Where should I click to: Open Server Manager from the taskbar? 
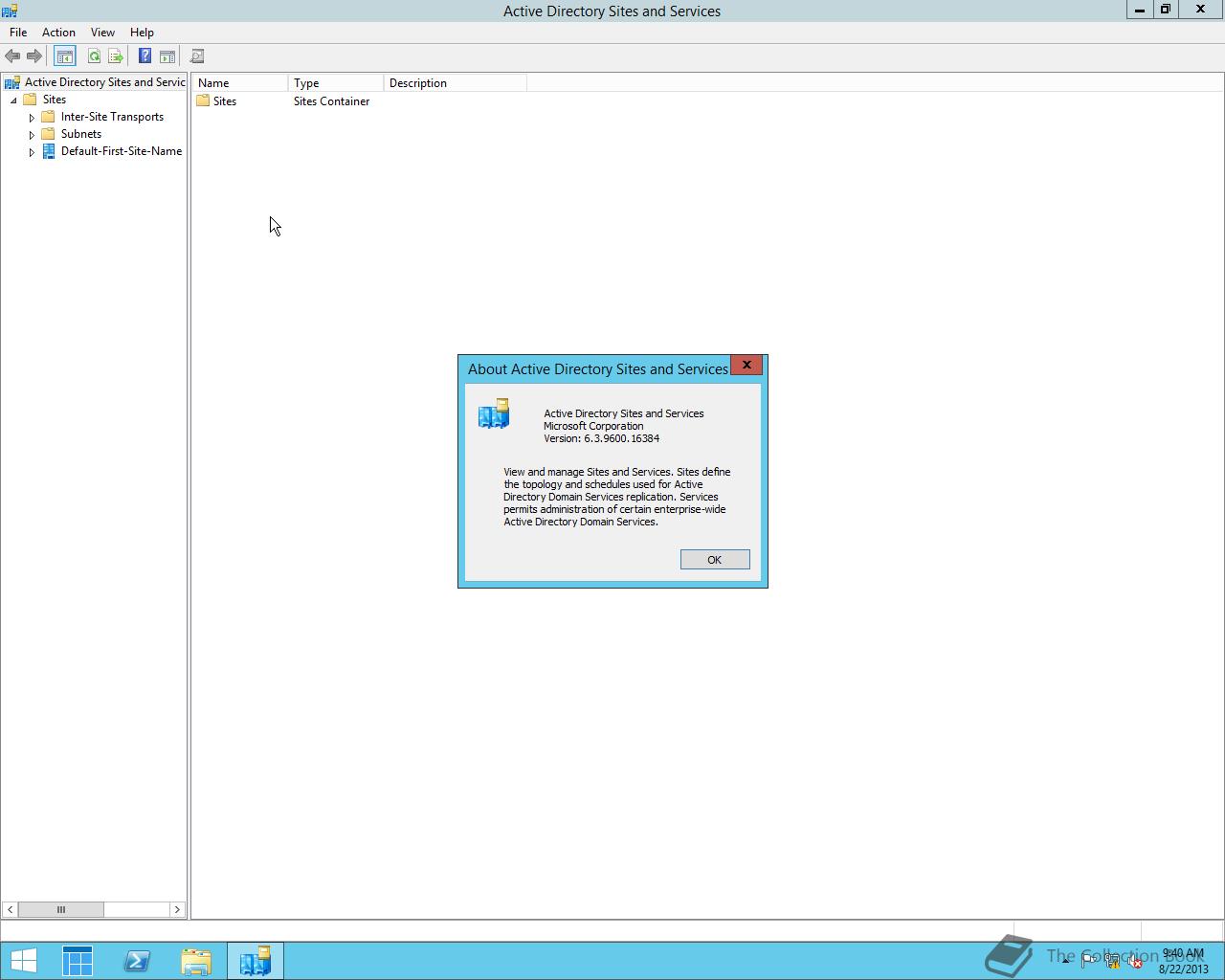[x=78, y=961]
